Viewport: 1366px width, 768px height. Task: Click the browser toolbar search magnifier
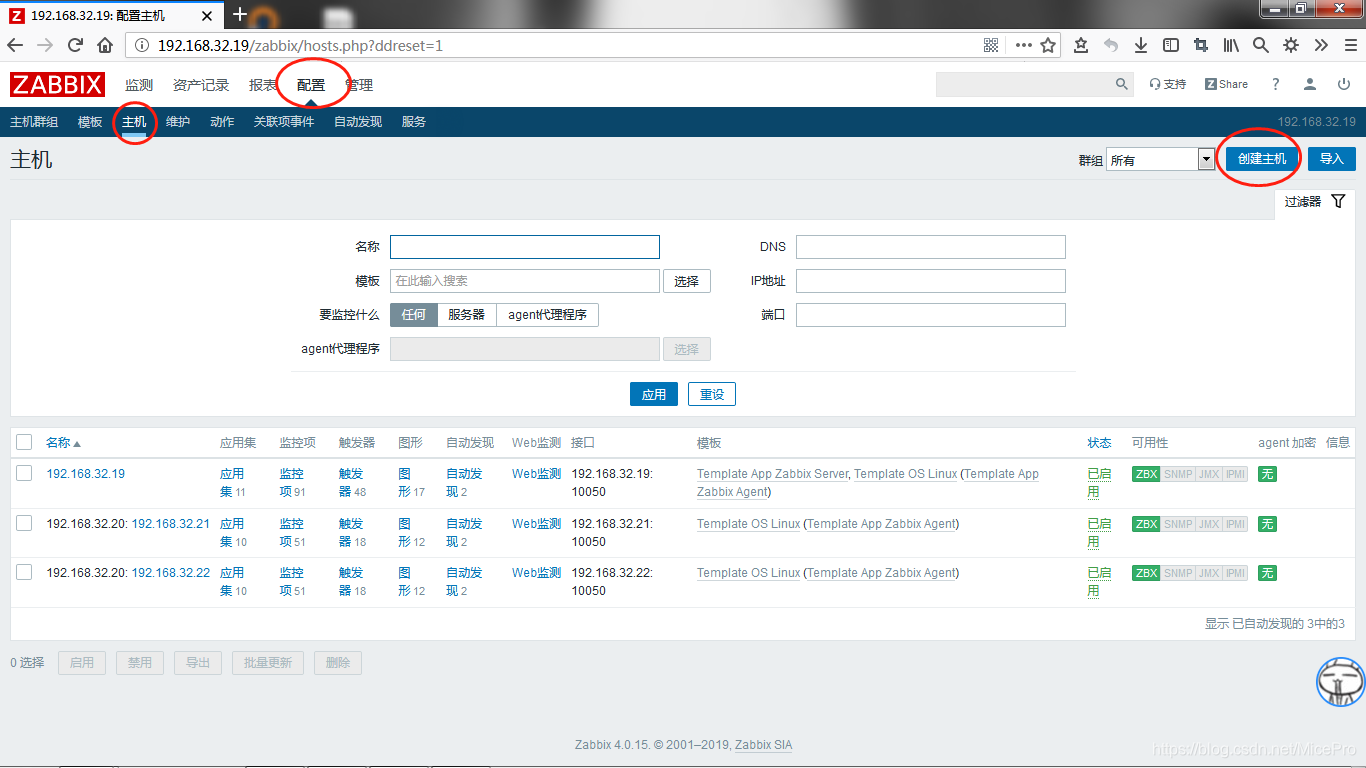[x=1261, y=45]
